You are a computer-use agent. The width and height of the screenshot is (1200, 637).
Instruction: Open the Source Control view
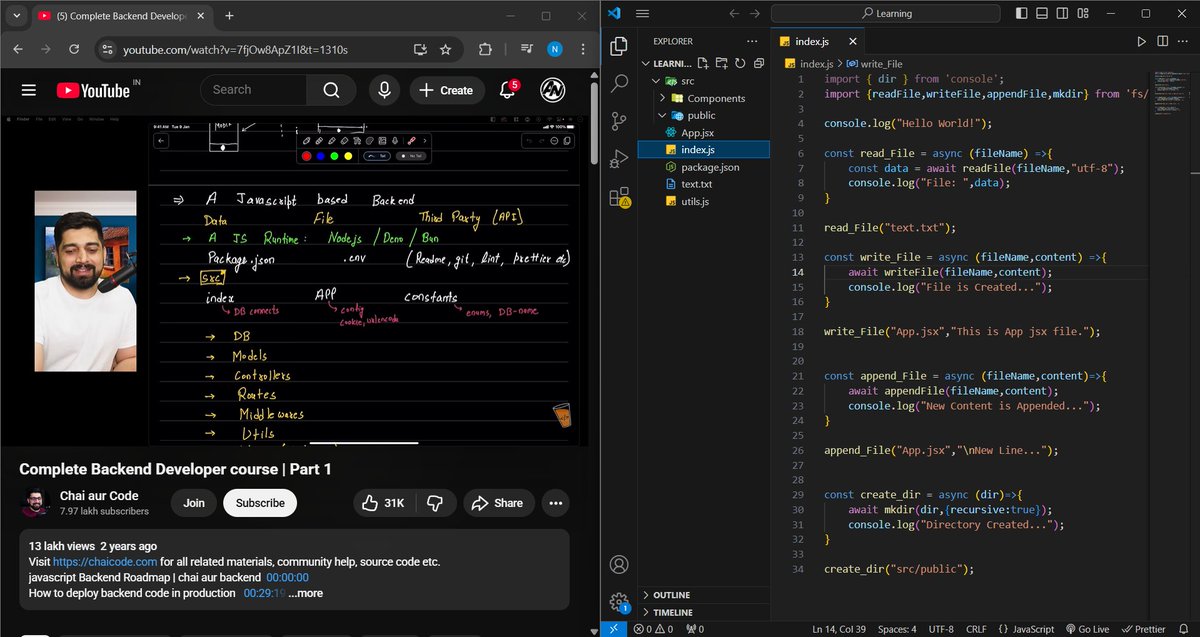(618, 121)
